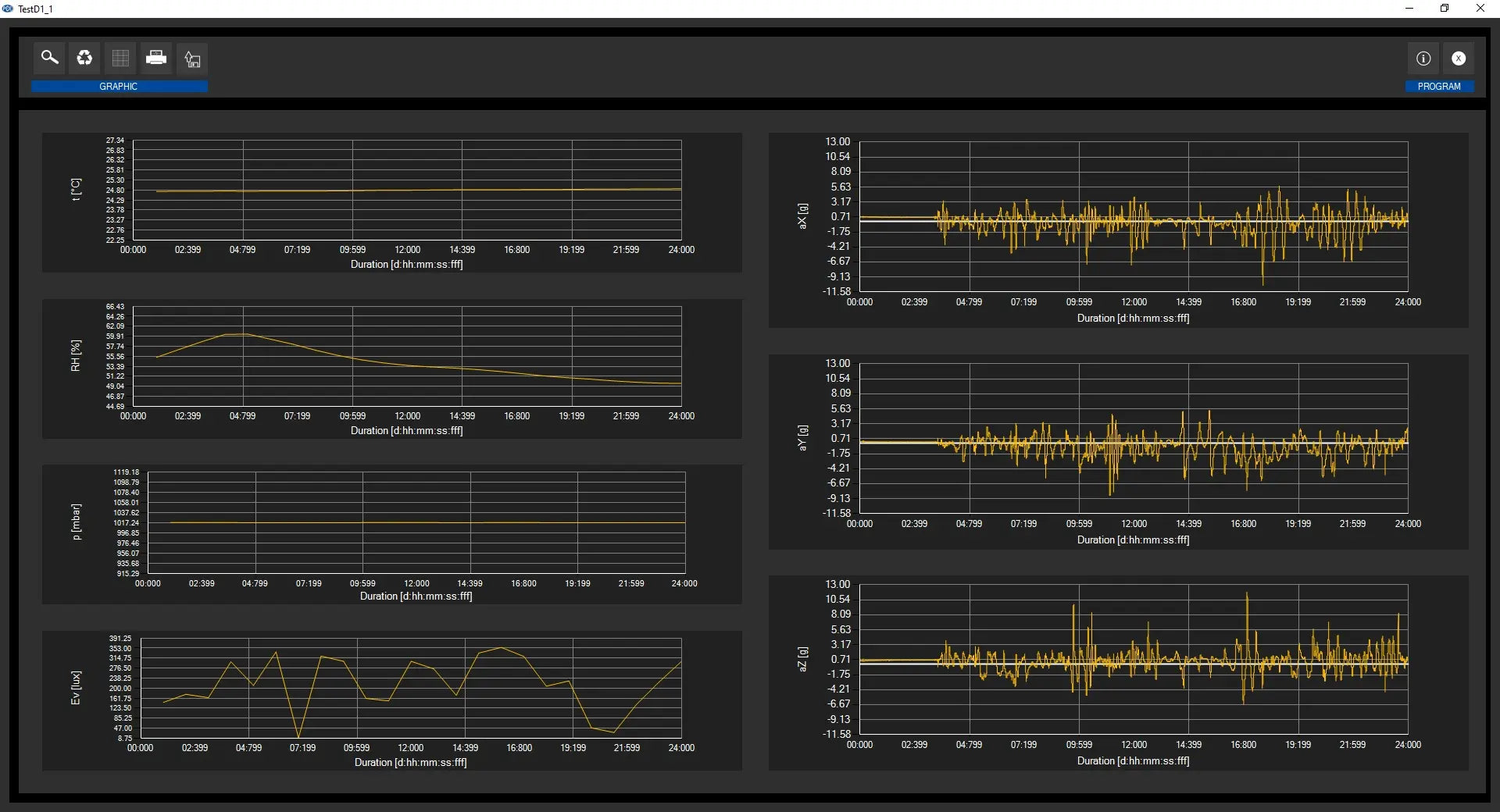This screenshot has height=812, width=1500.
Task: Select the magnifier zoom tool
Action: (49, 58)
